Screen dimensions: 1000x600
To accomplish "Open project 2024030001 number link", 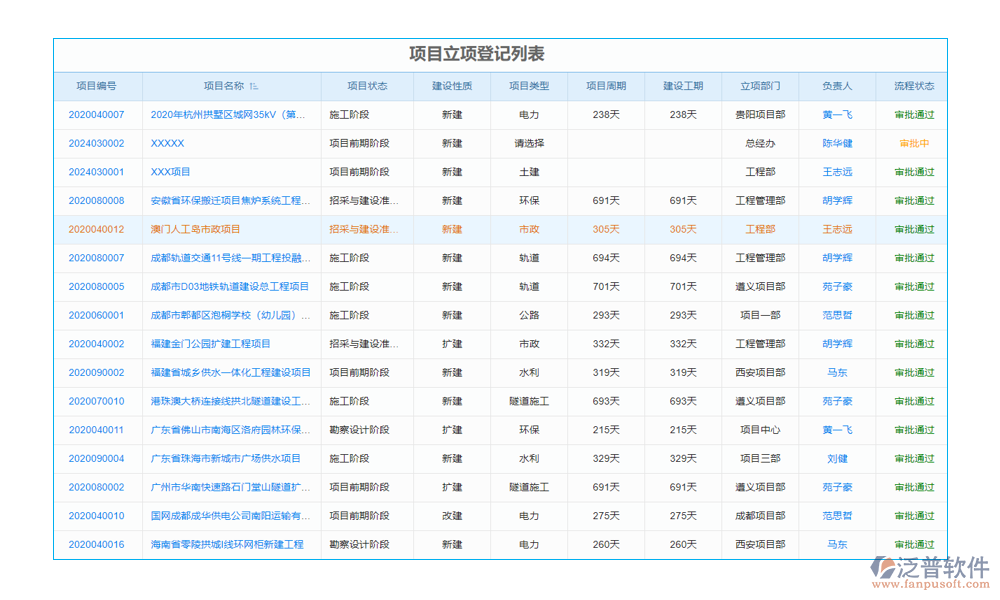I will [97, 172].
